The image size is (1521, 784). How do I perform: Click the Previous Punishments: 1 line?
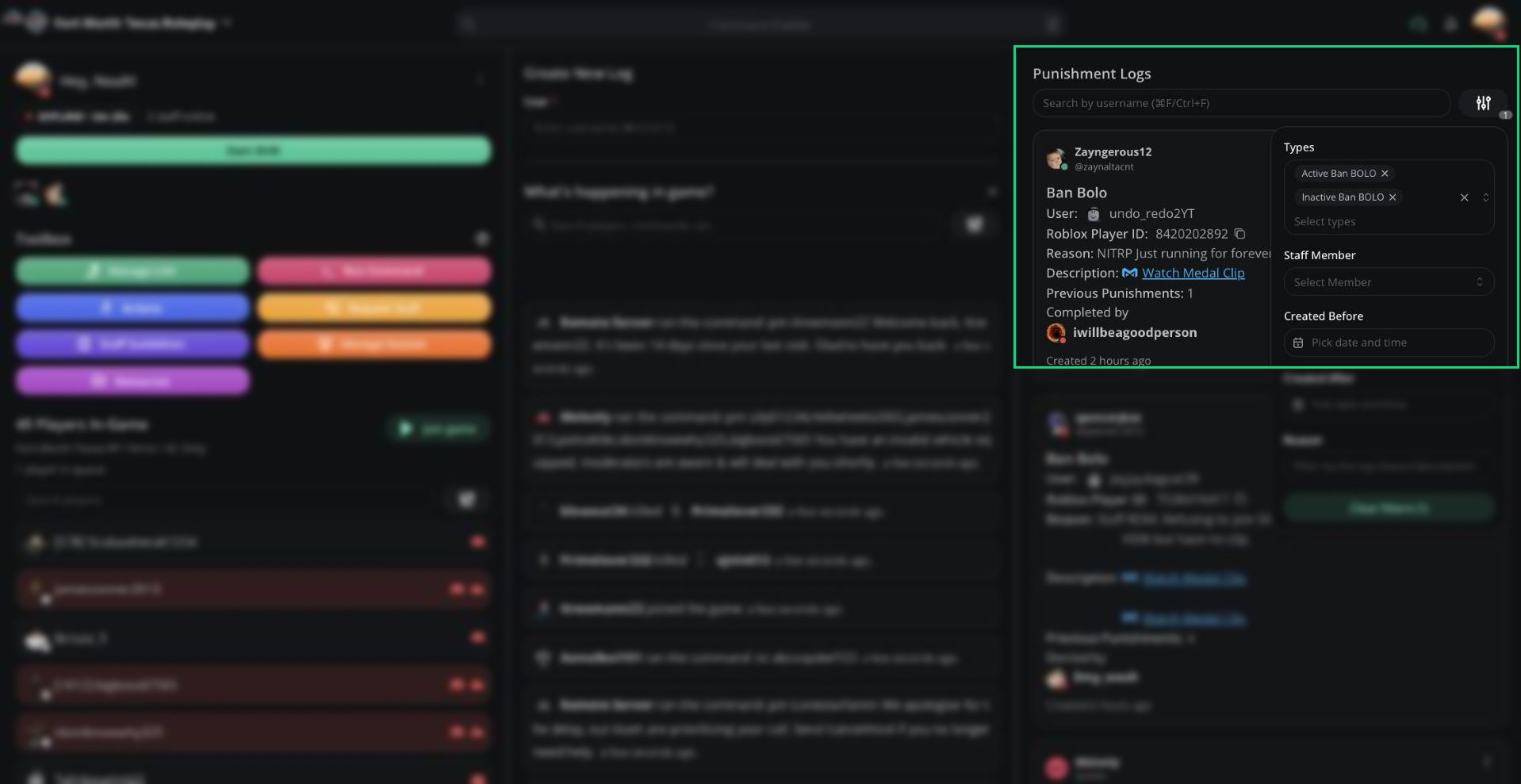click(x=1119, y=293)
